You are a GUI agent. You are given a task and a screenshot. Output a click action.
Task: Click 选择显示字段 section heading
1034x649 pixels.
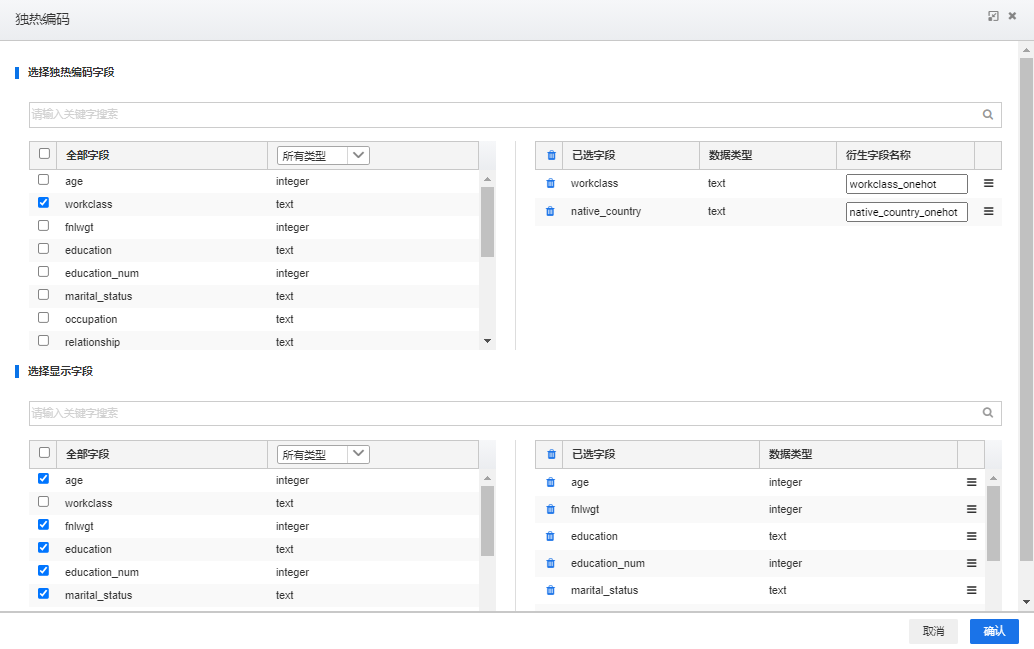click(x=60, y=371)
